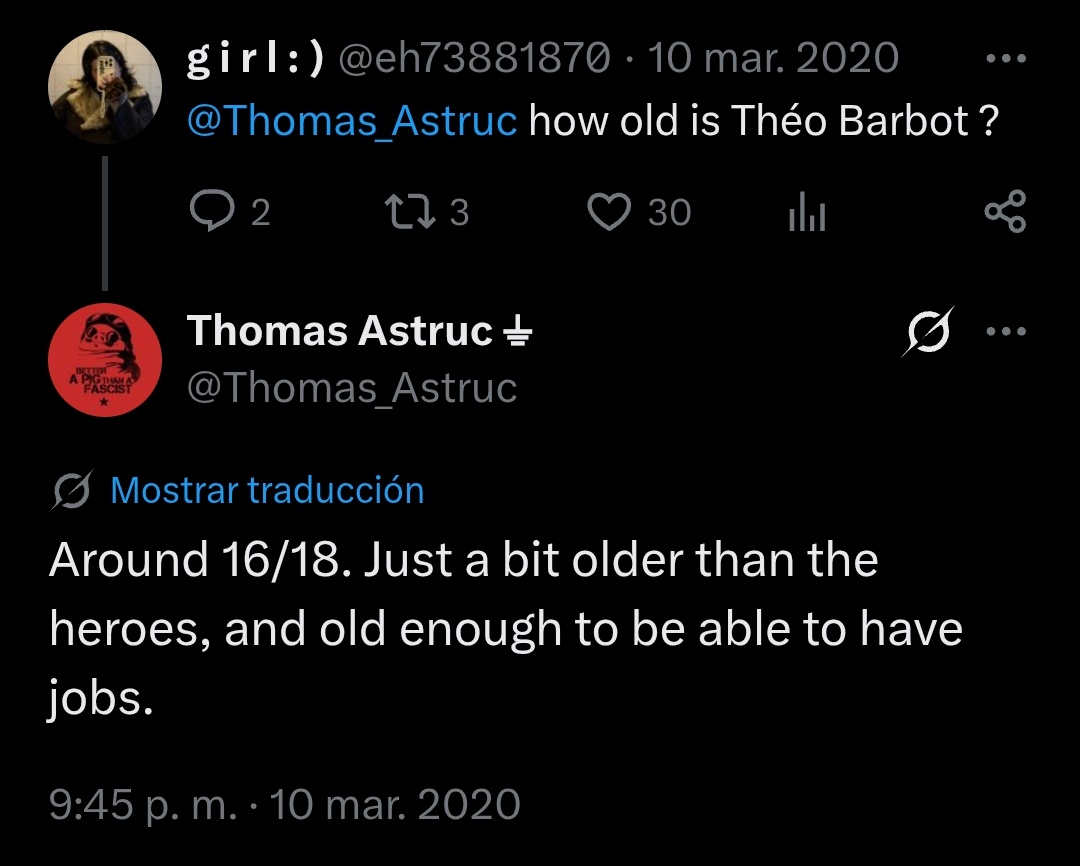This screenshot has width=1080, height=866.
Task: Open the 10 mar. 2020 date on first tweet
Action: coord(773,58)
